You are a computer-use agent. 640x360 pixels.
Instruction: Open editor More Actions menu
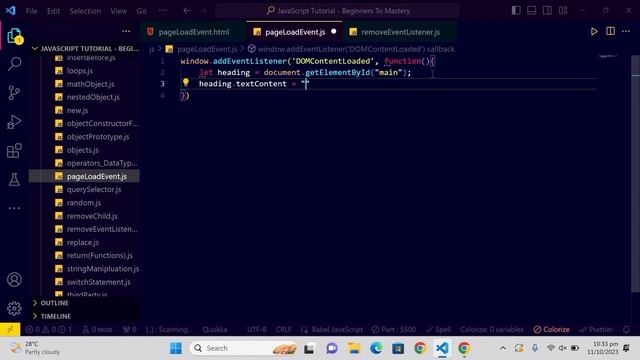[x=626, y=31]
